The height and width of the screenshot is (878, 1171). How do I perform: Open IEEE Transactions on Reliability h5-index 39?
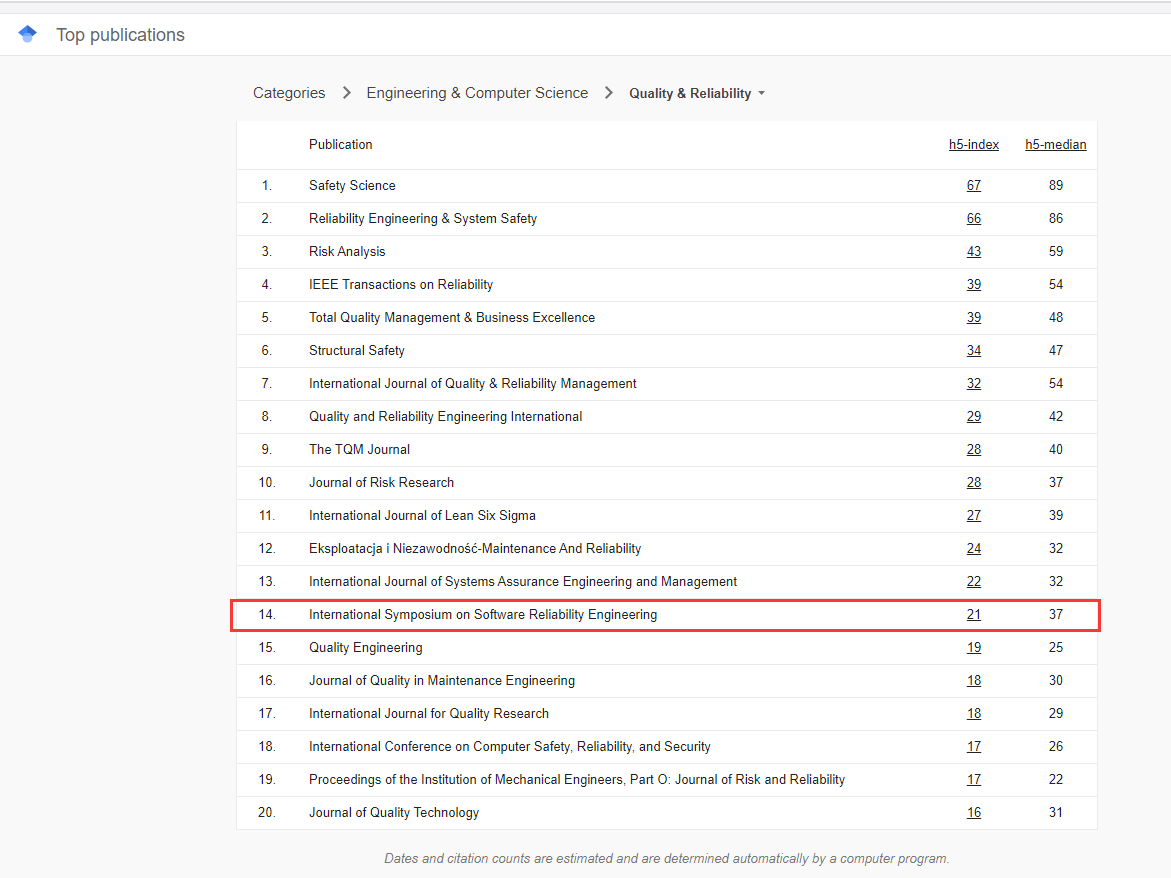coord(974,284)
